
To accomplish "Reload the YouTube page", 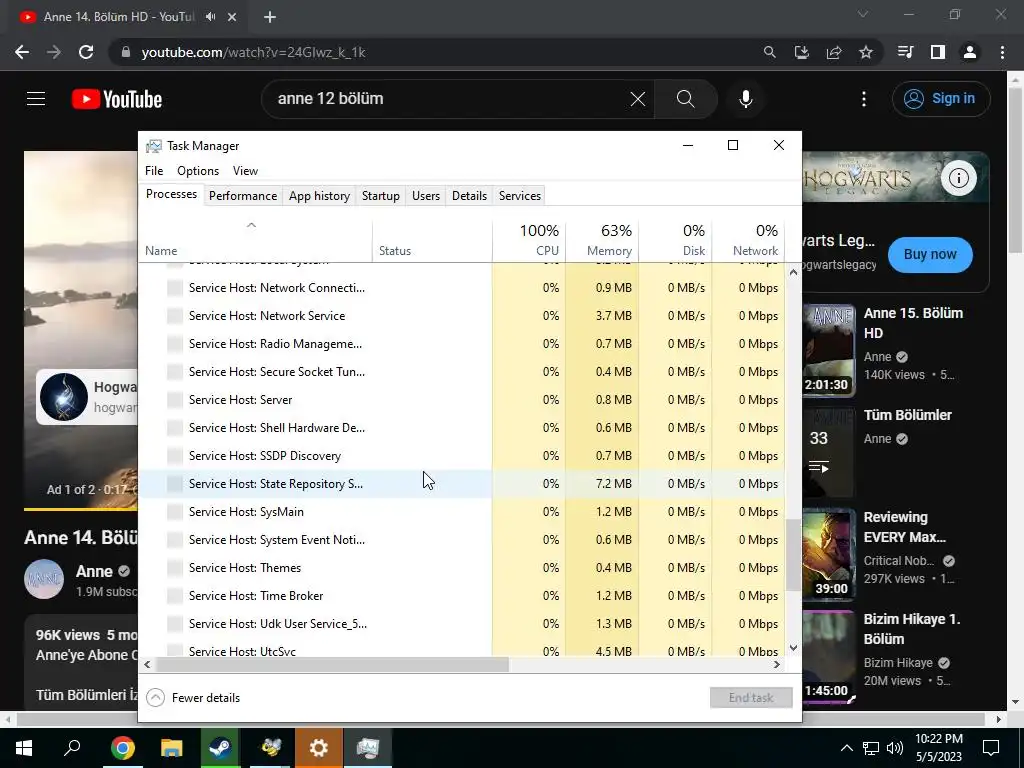I will pyautogui.click(x=86, y=52).
